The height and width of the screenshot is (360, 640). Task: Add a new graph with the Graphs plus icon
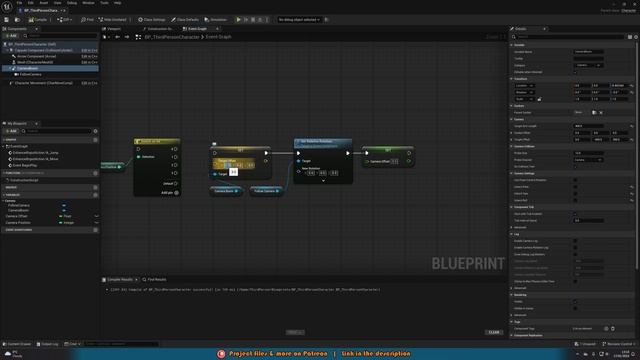tap(96, 140)
